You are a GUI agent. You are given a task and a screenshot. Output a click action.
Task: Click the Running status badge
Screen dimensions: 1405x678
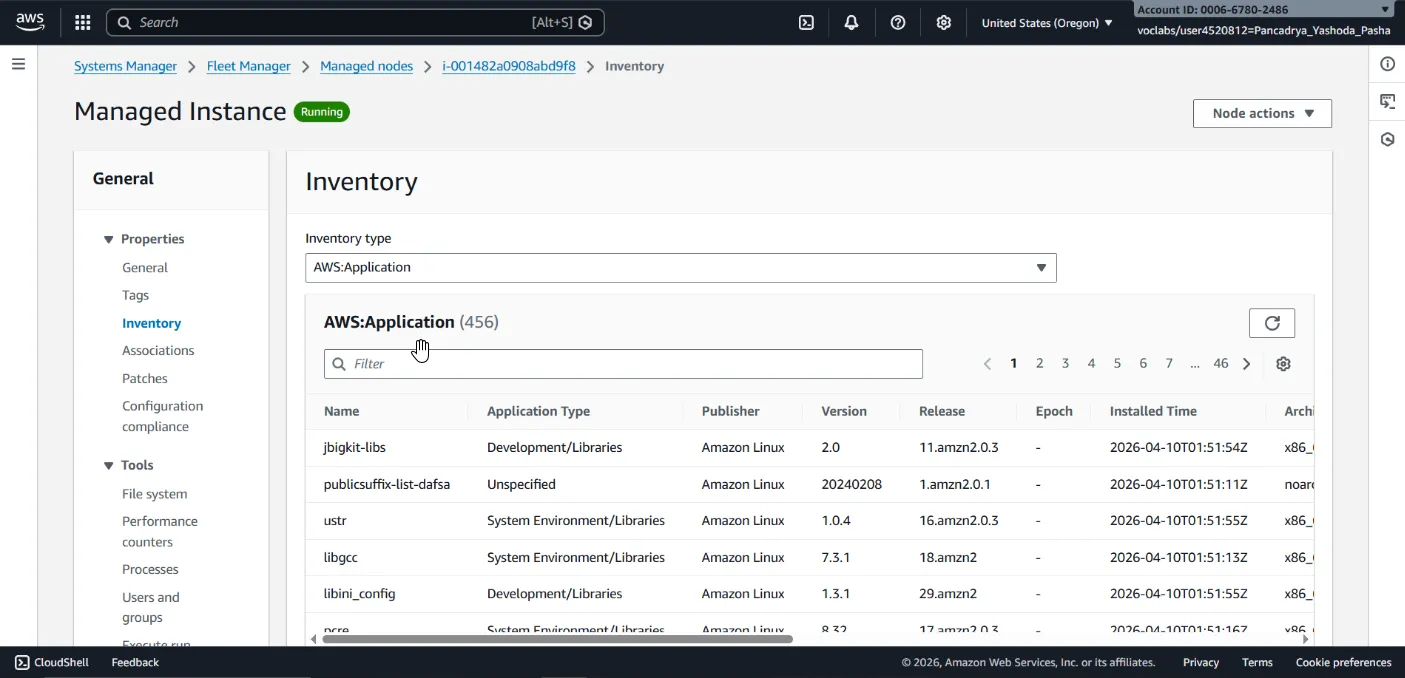click(322, 112)
